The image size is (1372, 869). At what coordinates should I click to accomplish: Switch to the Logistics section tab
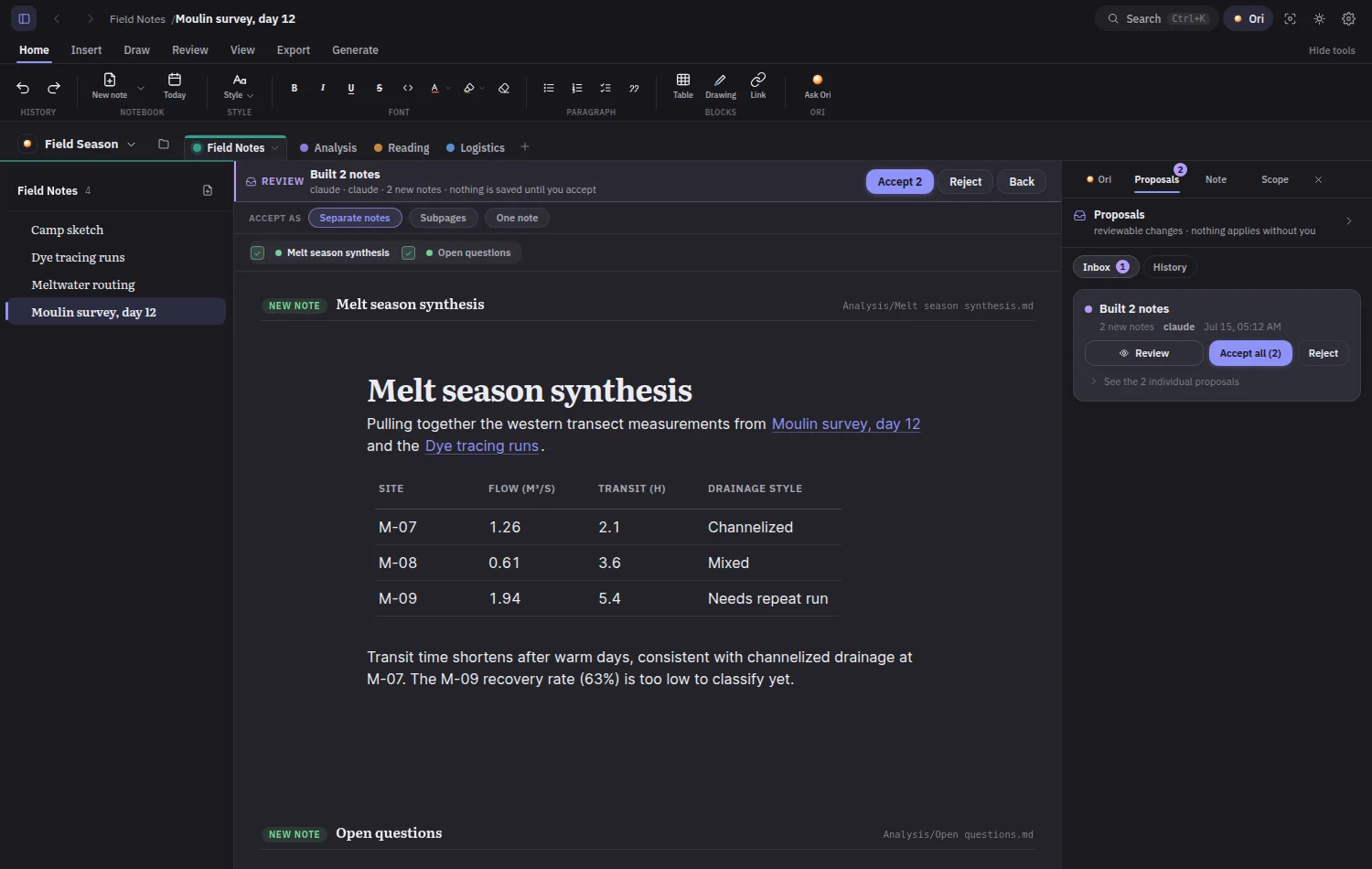tap(476, 147)
